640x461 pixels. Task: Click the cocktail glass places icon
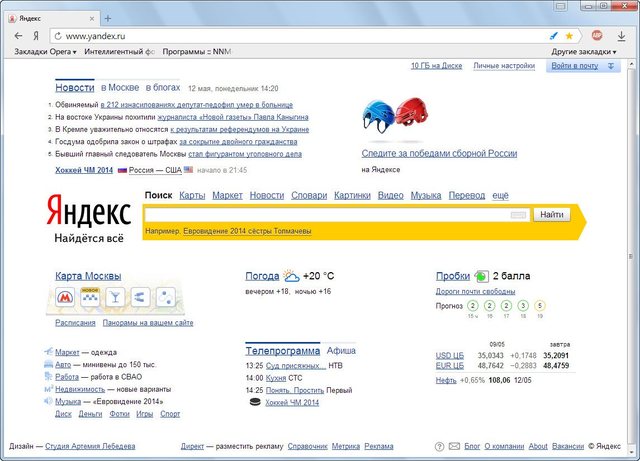115,297
